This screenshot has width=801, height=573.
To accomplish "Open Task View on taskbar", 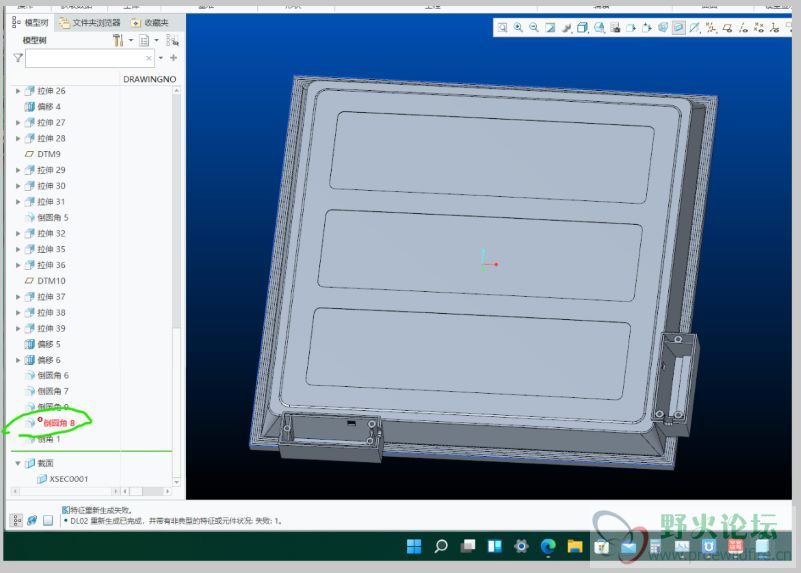I will coord(467,546).
